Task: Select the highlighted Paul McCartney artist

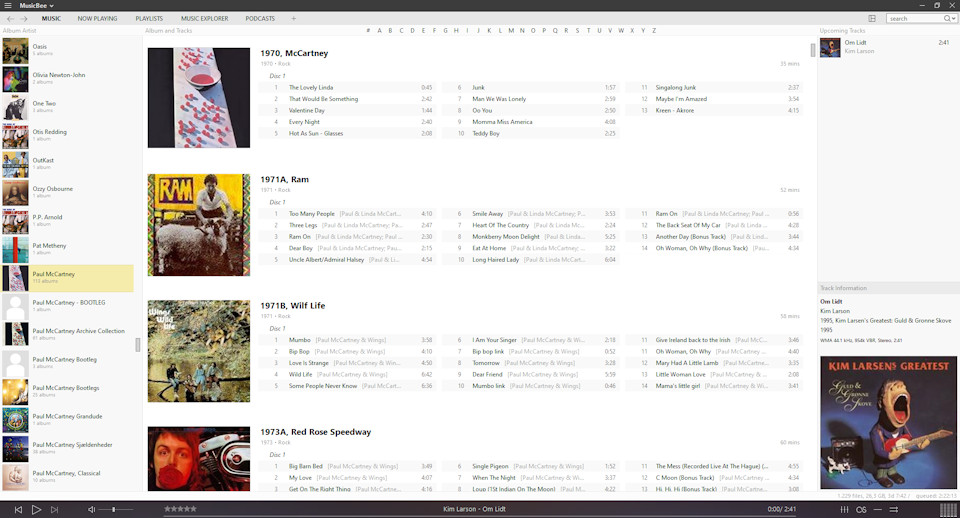Action: [67, 278]
